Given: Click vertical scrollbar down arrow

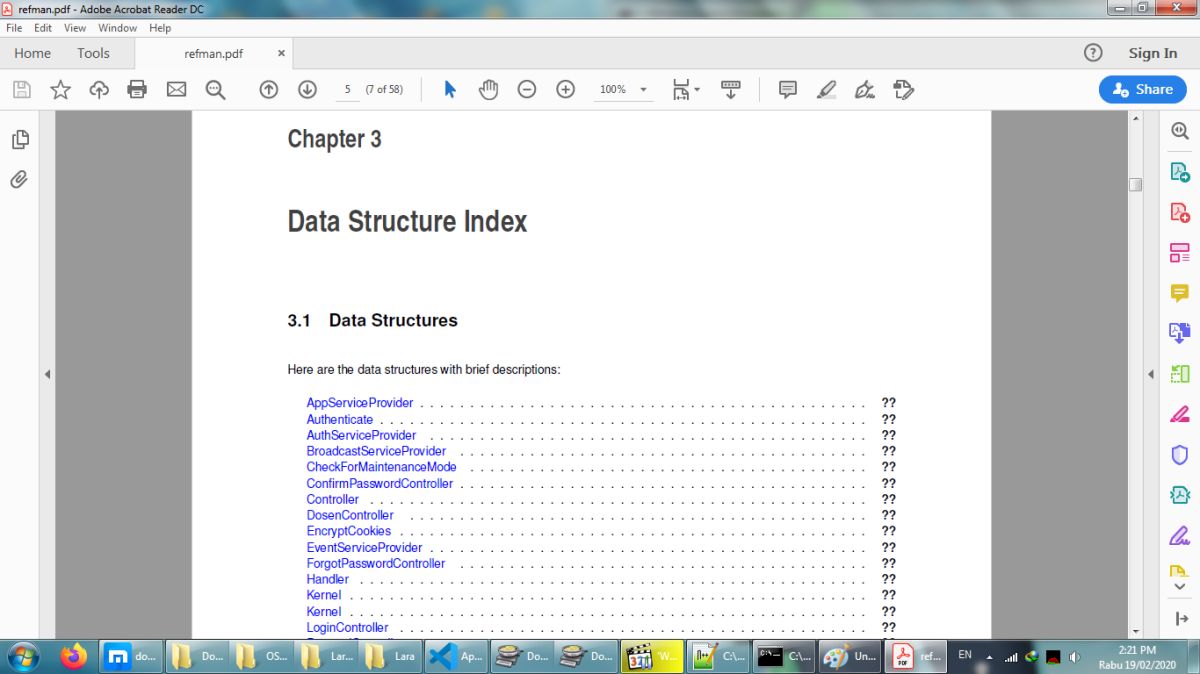Looking at the screenshot, I should click(1136, 632).
